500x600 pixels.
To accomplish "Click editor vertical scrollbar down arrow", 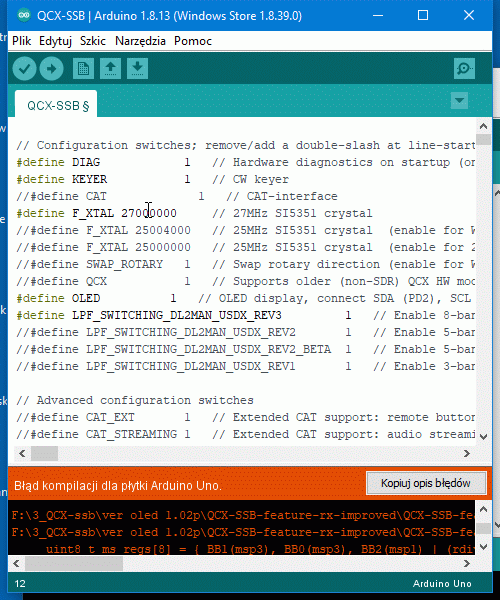I will pyautogui.click(x=483, y=437).
